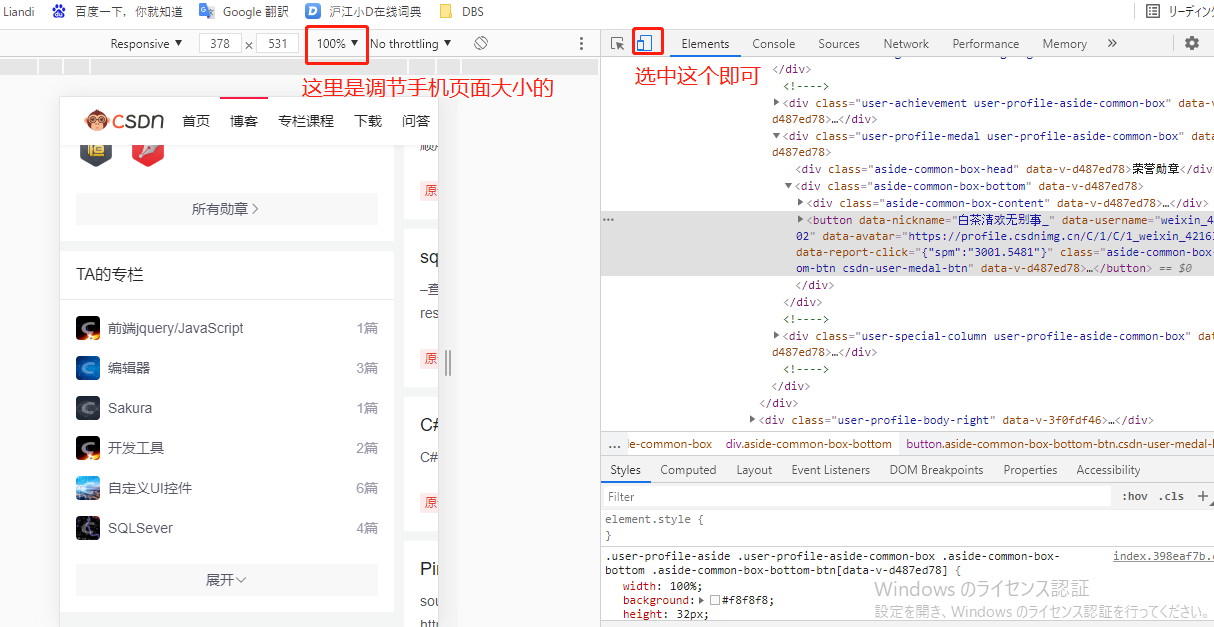Open the network conditions disable-cache icon near throttling
The width and height of the screenshot is (1214, 627).
pyautogui.click(x=481, y=43)
